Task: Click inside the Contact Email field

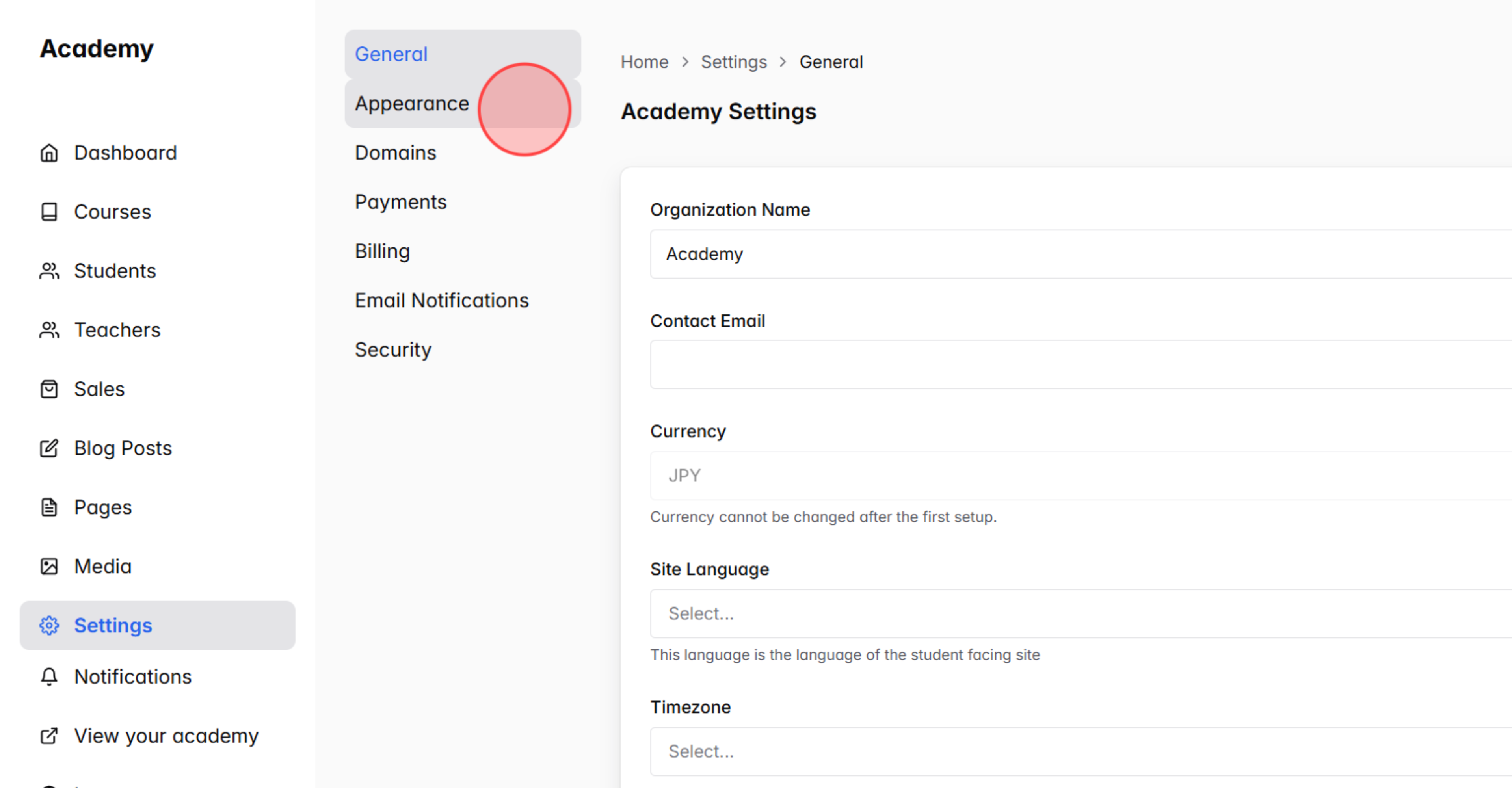Action: (939, 364)
